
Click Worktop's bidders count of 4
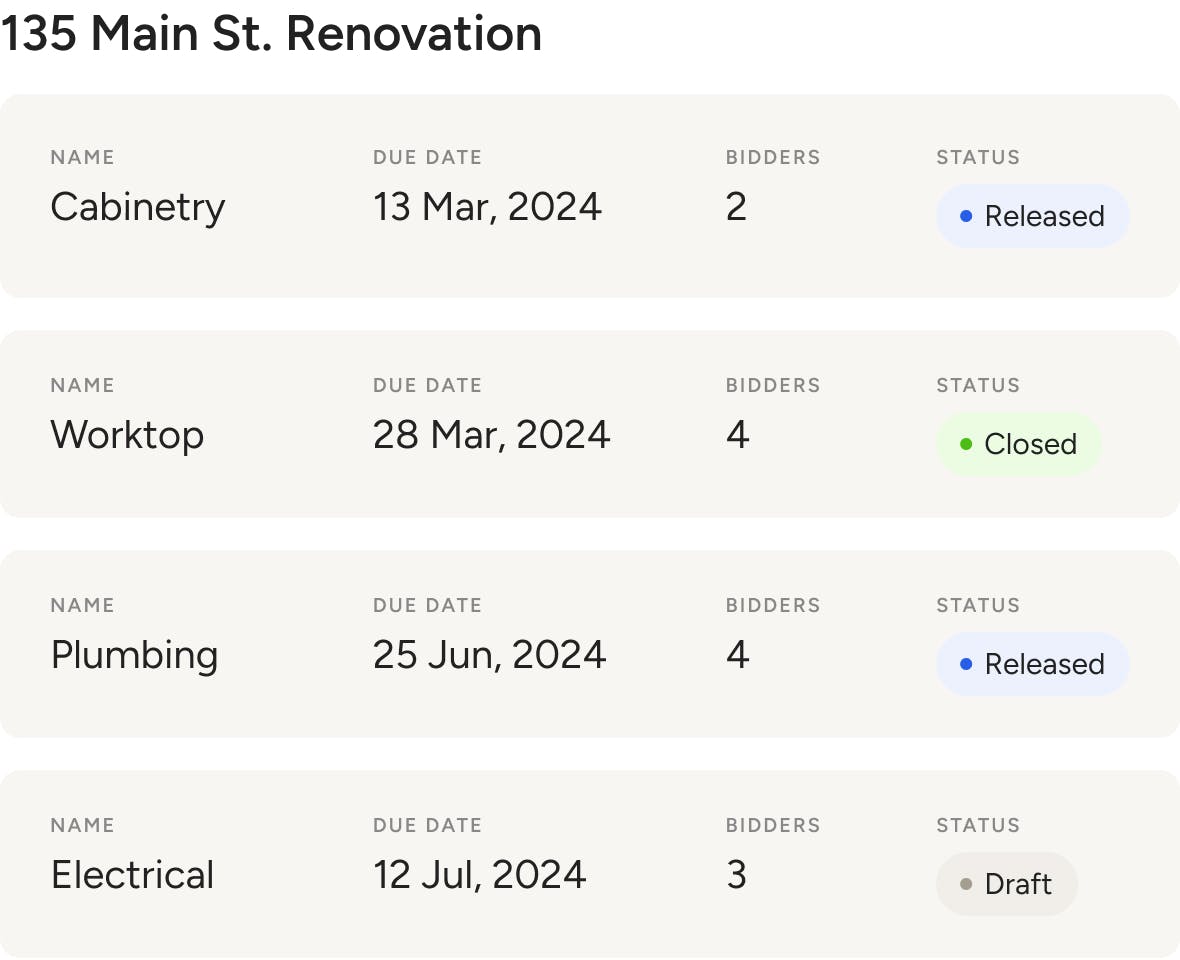coord(738,434)
